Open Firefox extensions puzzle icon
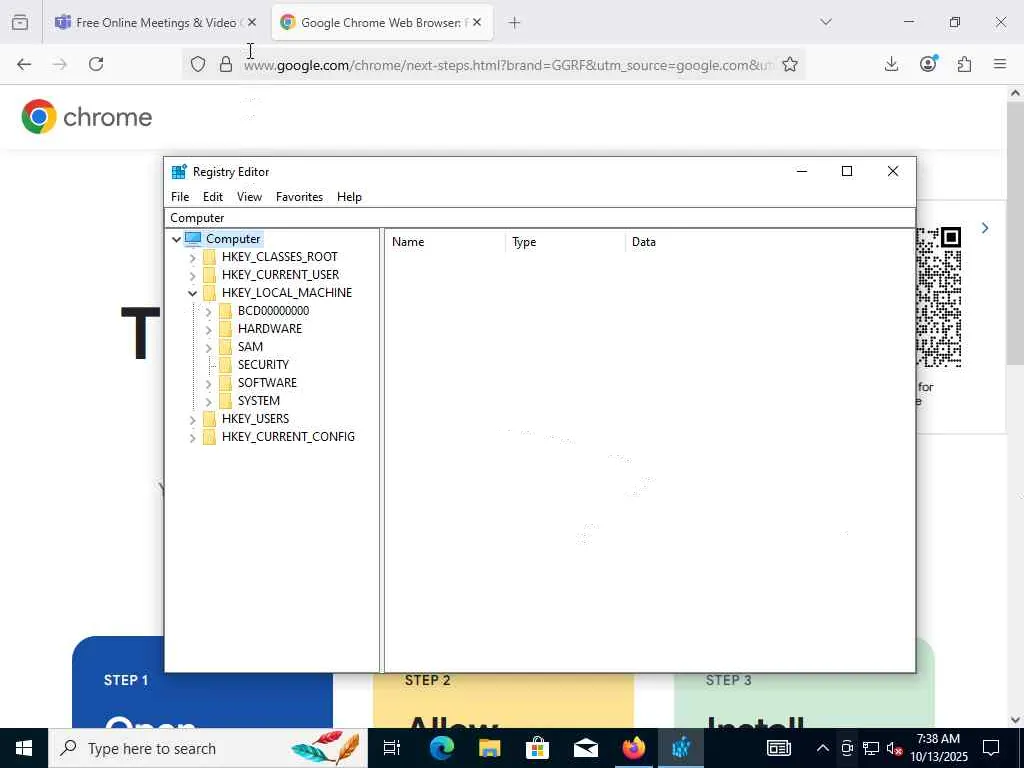 point(964,64)
